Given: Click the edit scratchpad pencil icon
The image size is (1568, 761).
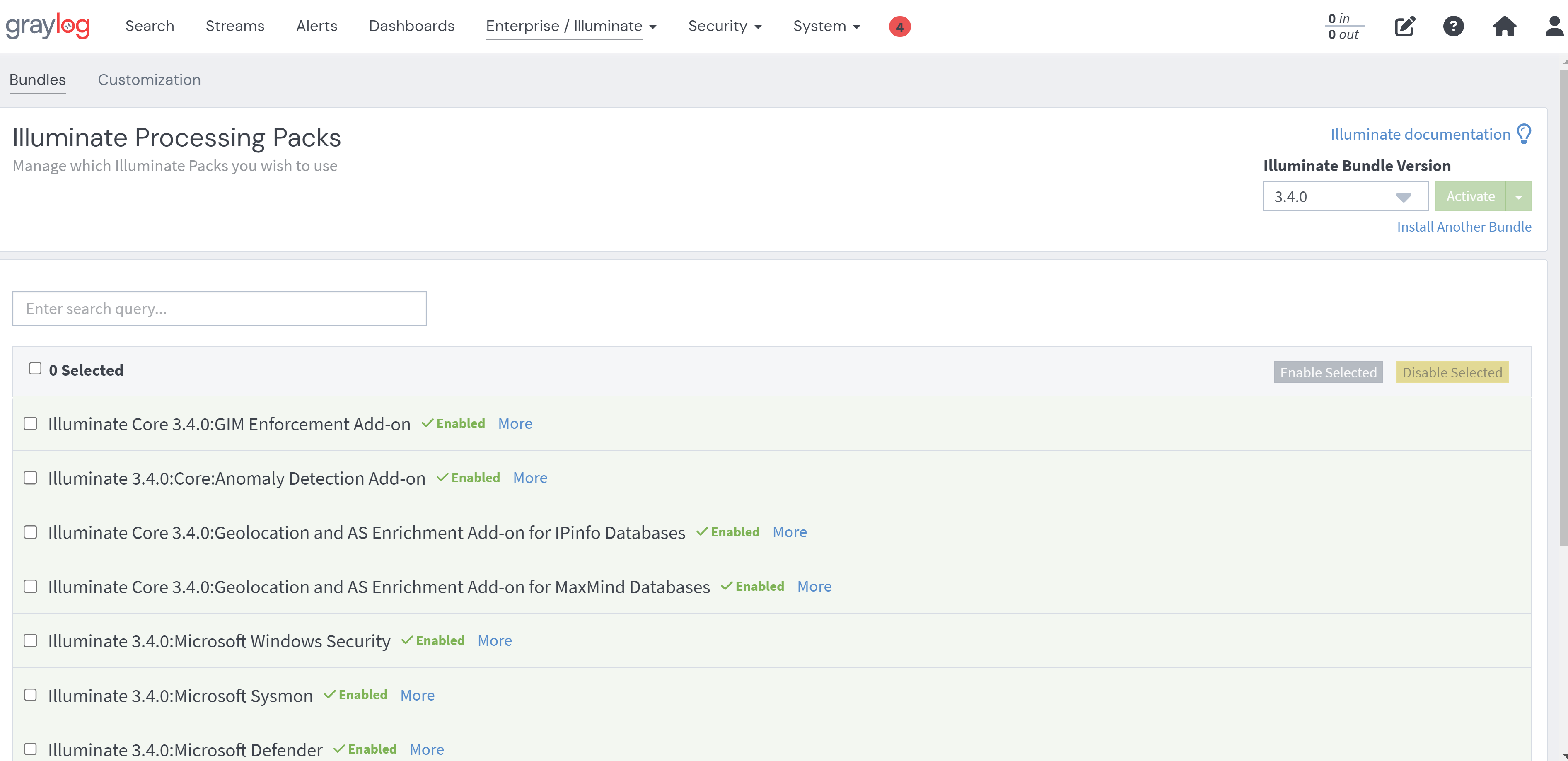Looking at the screenshot, I should pos(1404,26).
